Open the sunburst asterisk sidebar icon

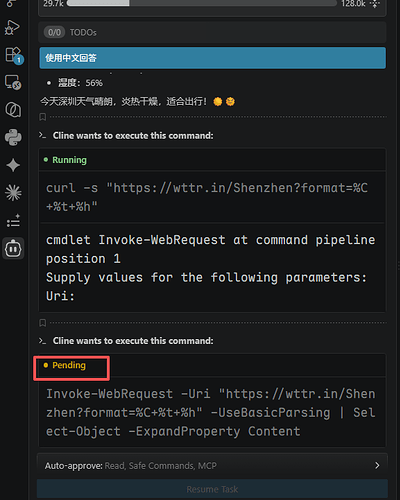point(13,193)
